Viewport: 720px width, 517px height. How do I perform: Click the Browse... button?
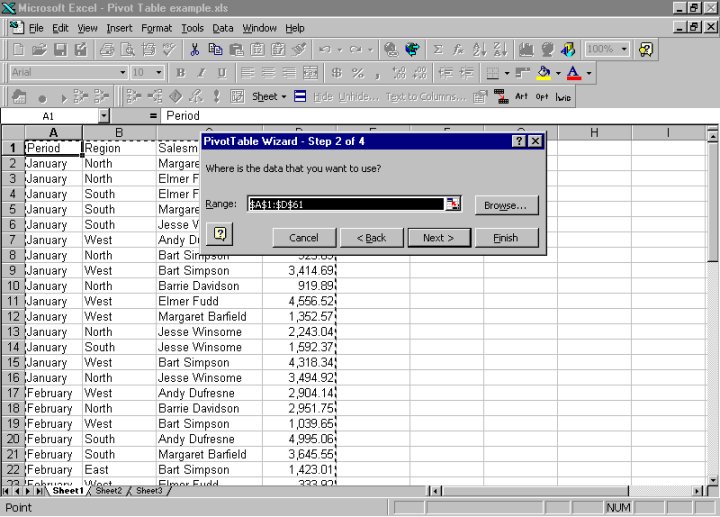point(506,205)
